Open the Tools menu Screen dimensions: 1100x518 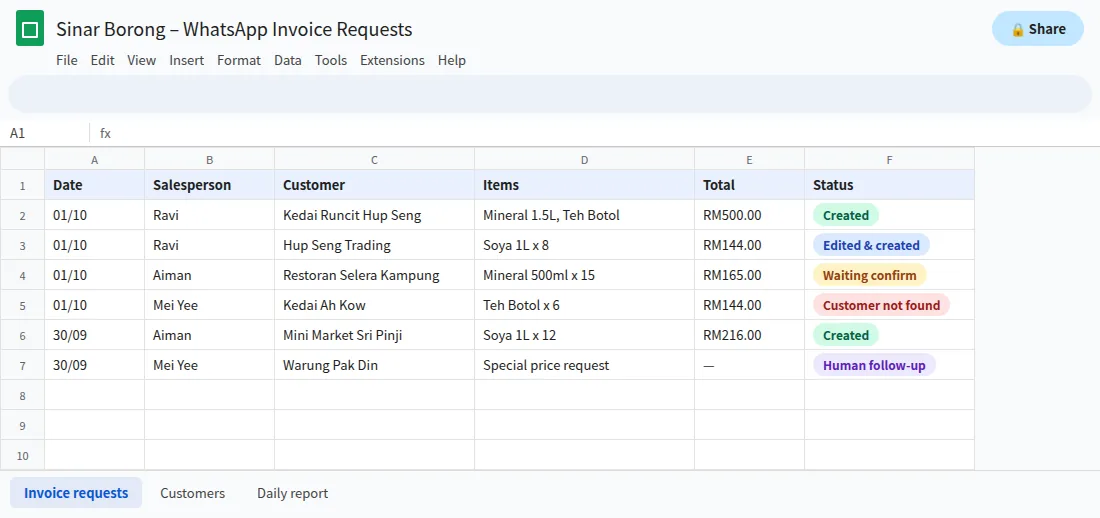(331, 60)
